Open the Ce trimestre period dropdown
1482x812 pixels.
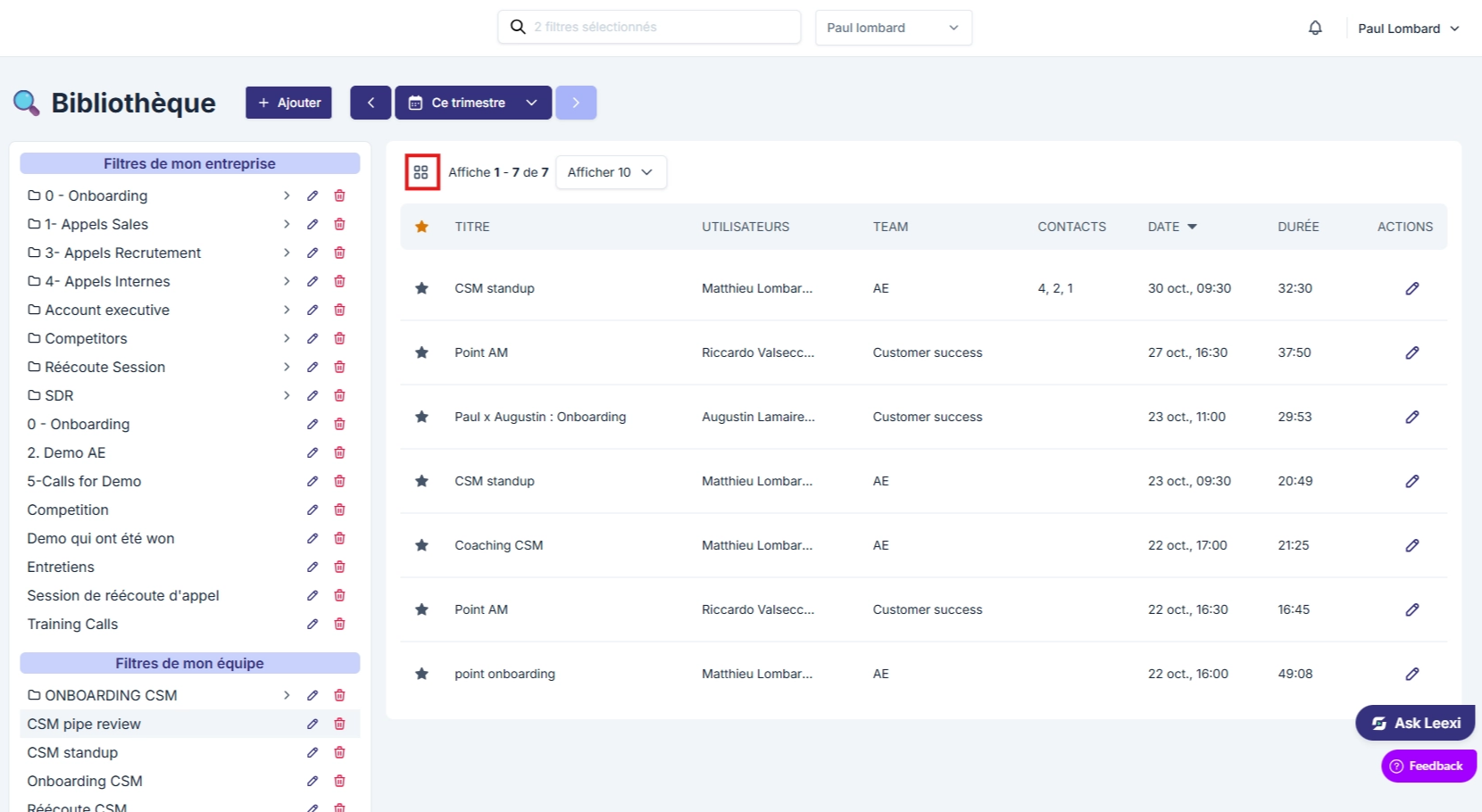point(473,103)
